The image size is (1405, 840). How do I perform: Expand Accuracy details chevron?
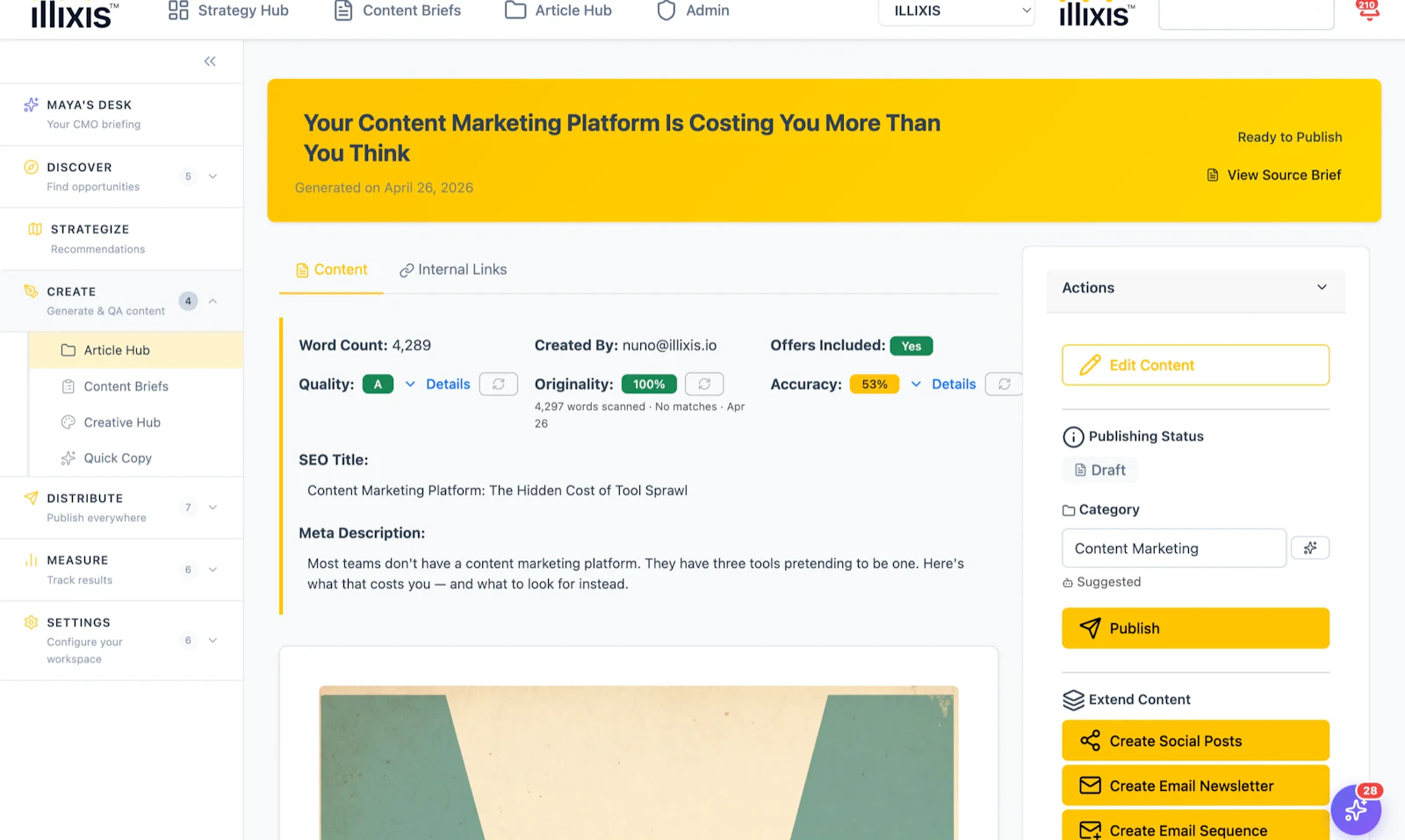[x=916, y=384]
